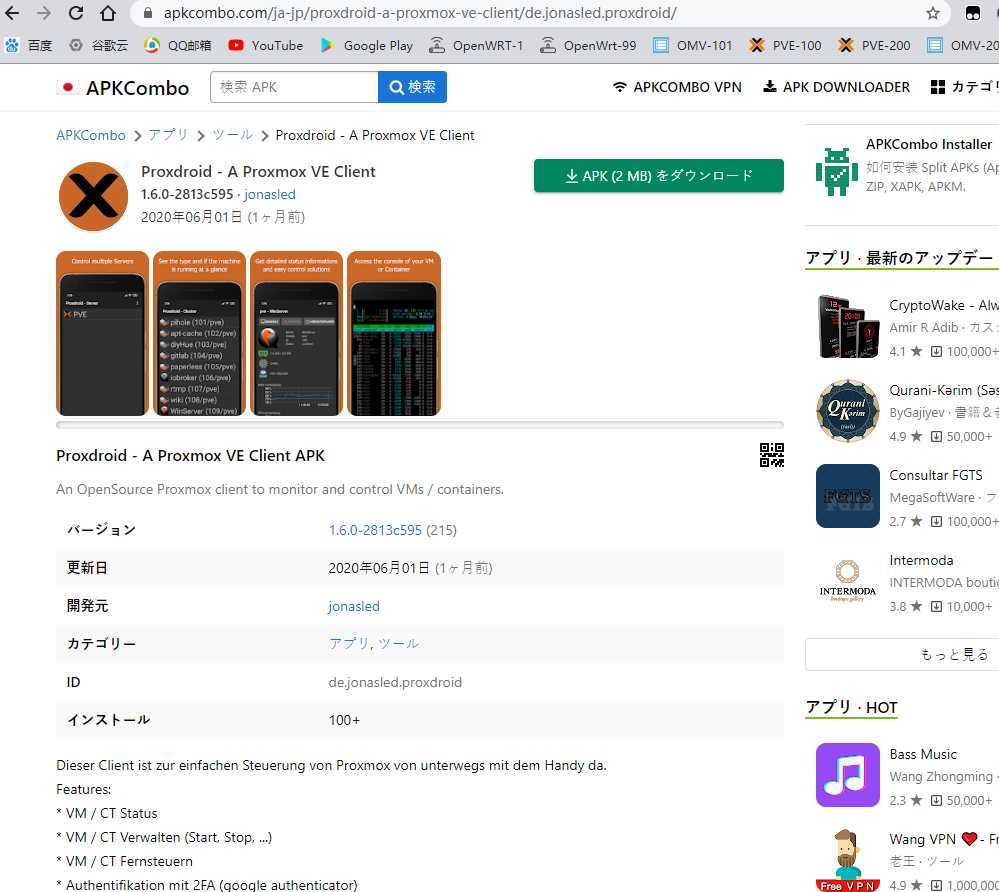
Task: Reload the page with the refresh icon
Action: [x=76, y=13]
